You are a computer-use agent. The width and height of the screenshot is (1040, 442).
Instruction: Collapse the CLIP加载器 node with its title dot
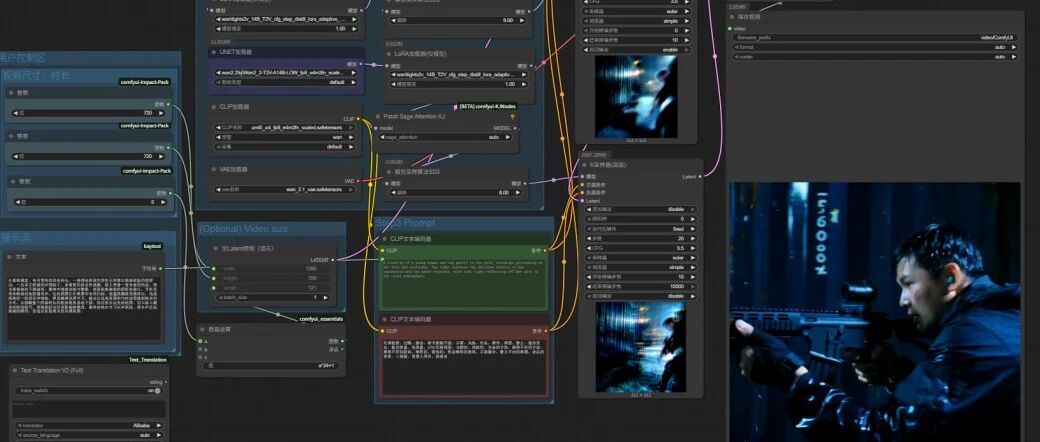pyautogui.click(x=214, y=107)
